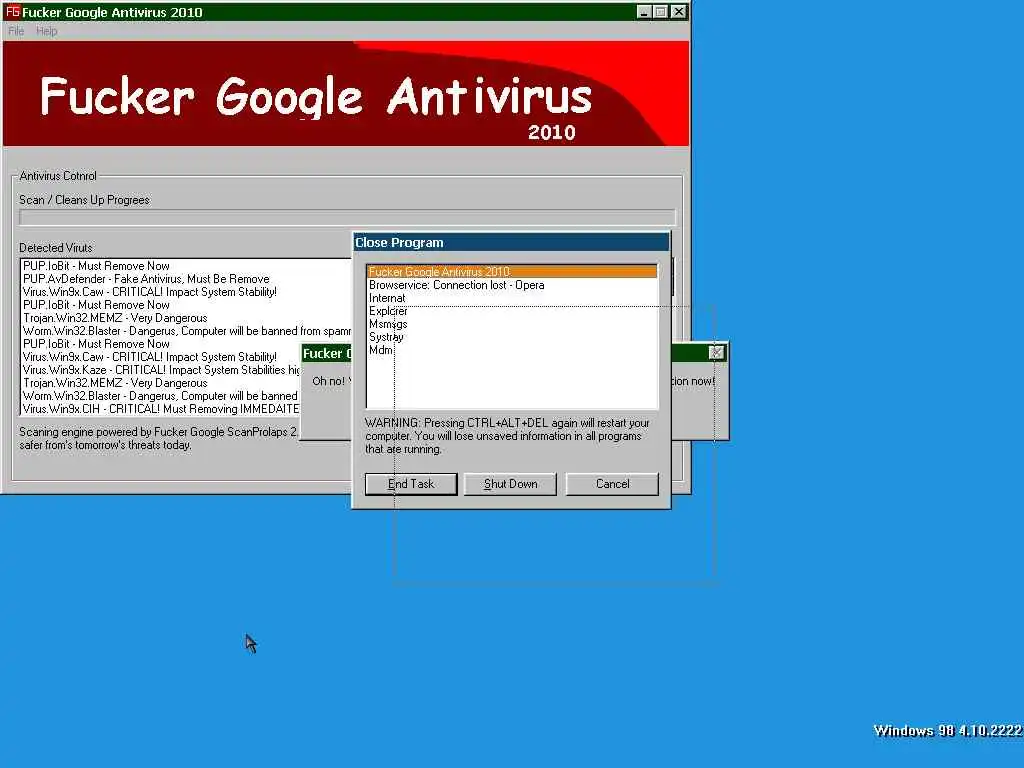Screen dimensions: 1024x768
Task: Select Systray in the task list
Action: coord(512,337)
